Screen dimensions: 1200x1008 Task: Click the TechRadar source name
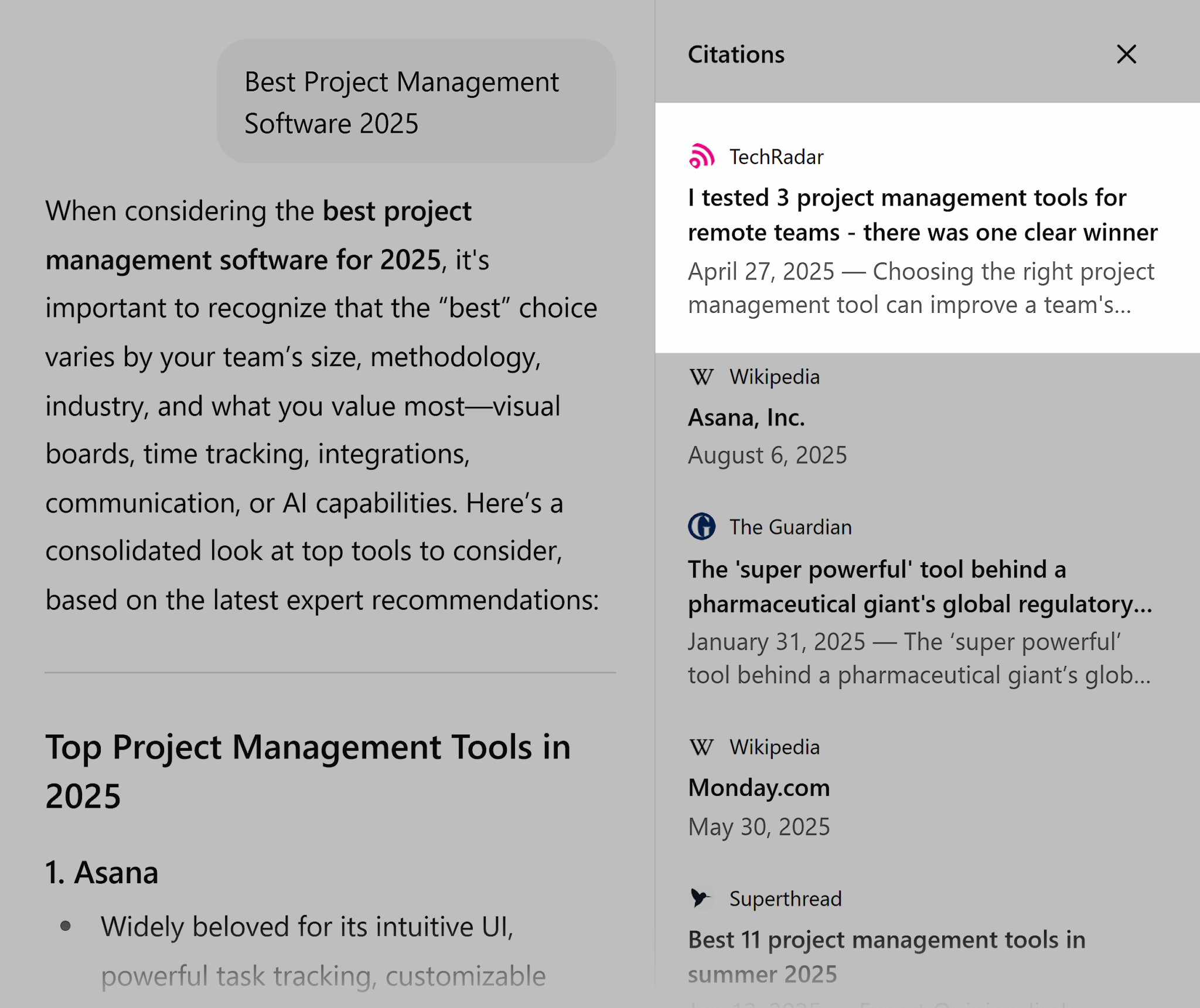coord(776,157)
